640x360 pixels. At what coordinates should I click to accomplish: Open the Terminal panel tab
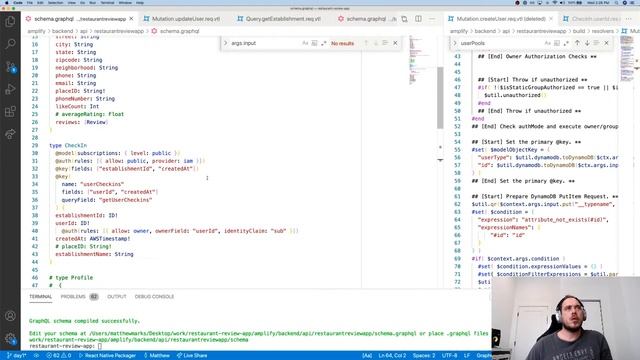(40, 296)
